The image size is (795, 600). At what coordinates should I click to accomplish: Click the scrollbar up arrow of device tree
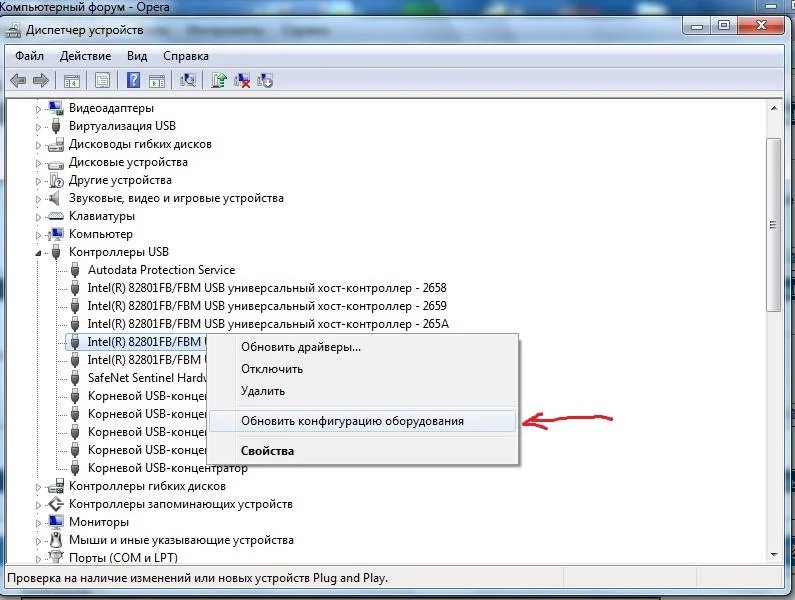(774, 108)
